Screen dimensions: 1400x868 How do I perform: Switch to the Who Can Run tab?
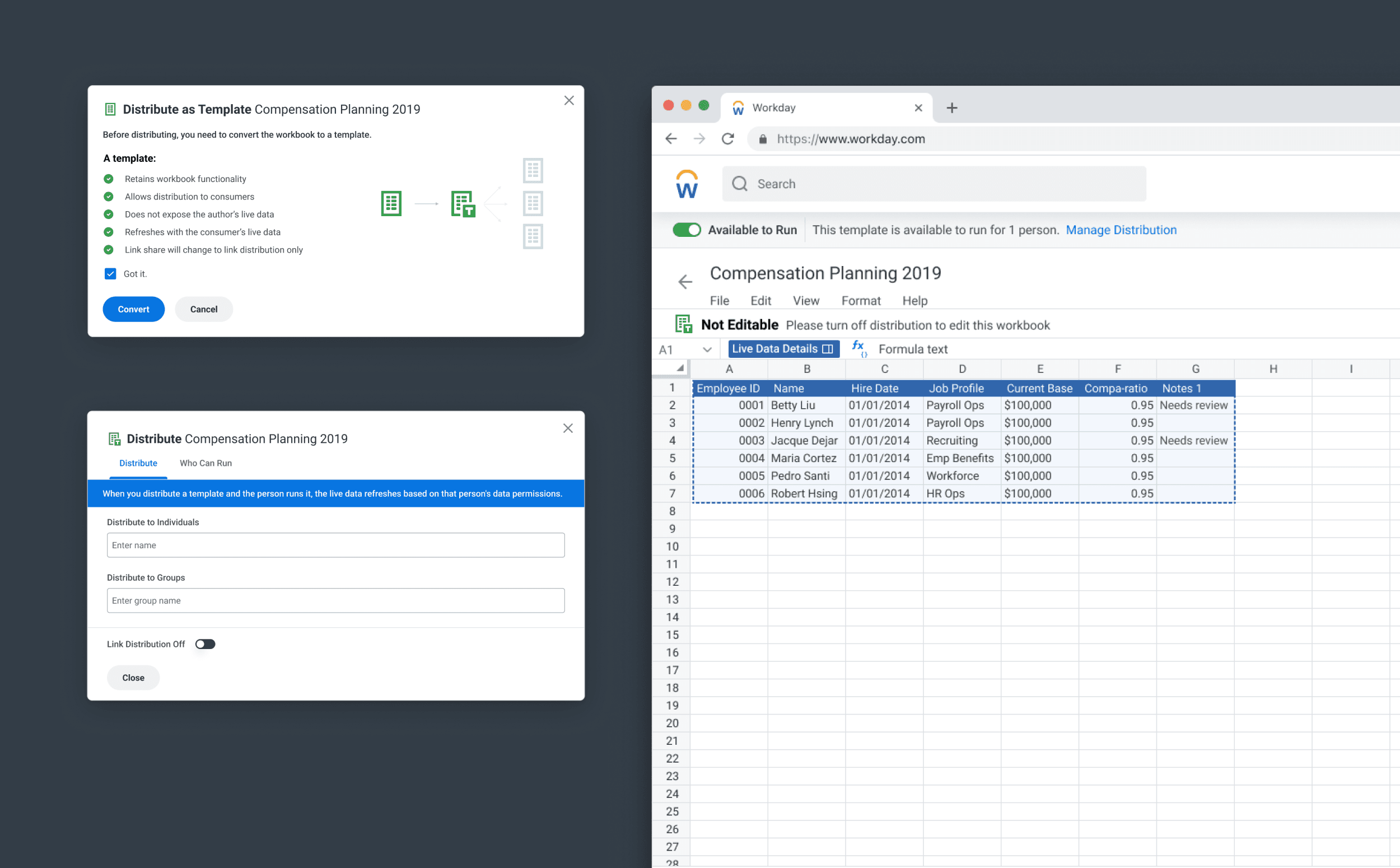(206, 463)
